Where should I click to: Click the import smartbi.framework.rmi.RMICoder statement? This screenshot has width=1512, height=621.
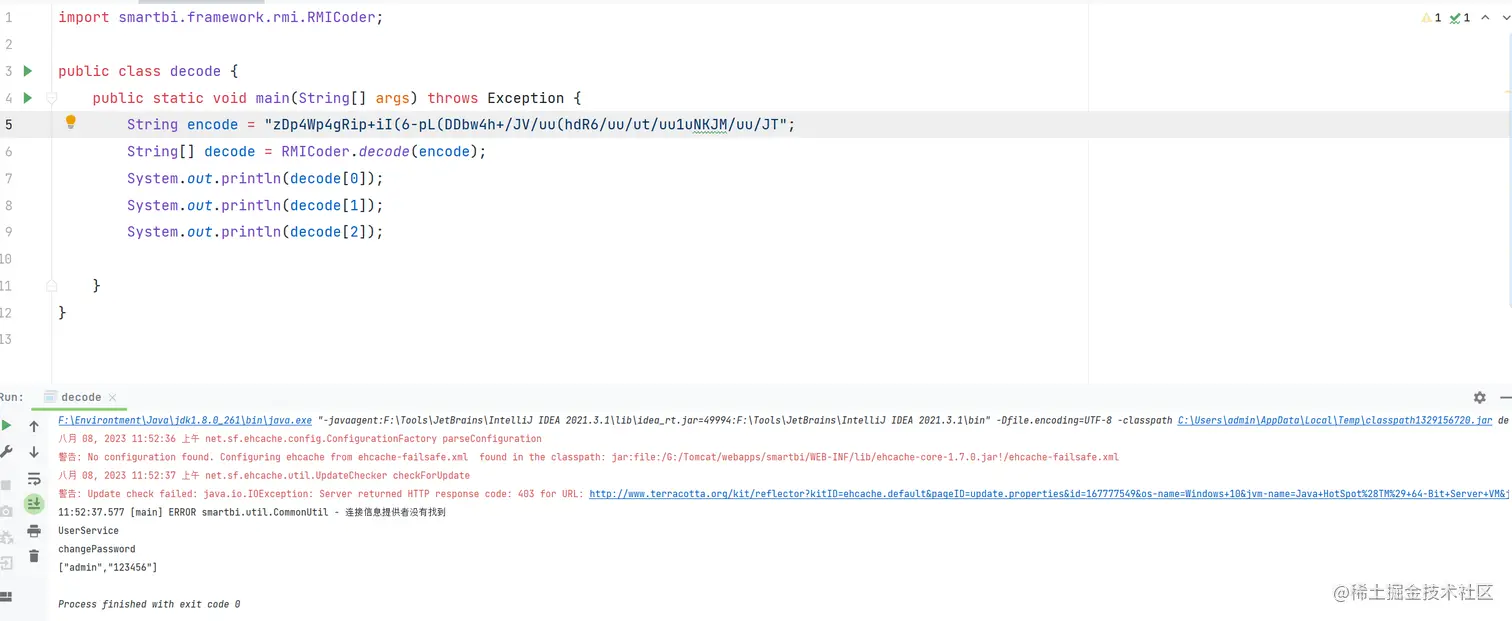220,17
